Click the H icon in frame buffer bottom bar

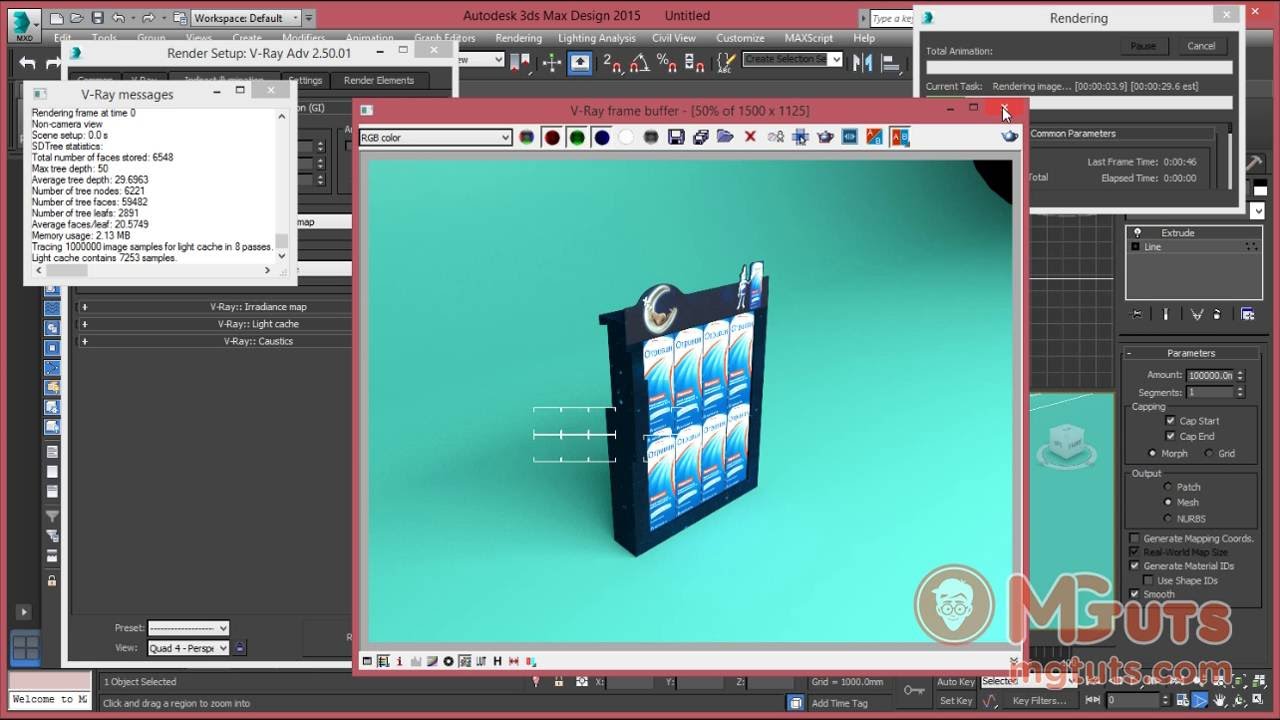(x=497, y=661)
